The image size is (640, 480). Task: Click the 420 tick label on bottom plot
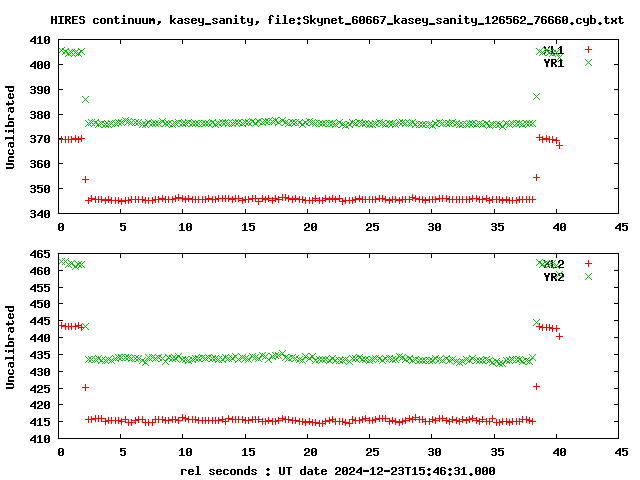(x=40, y=405)
